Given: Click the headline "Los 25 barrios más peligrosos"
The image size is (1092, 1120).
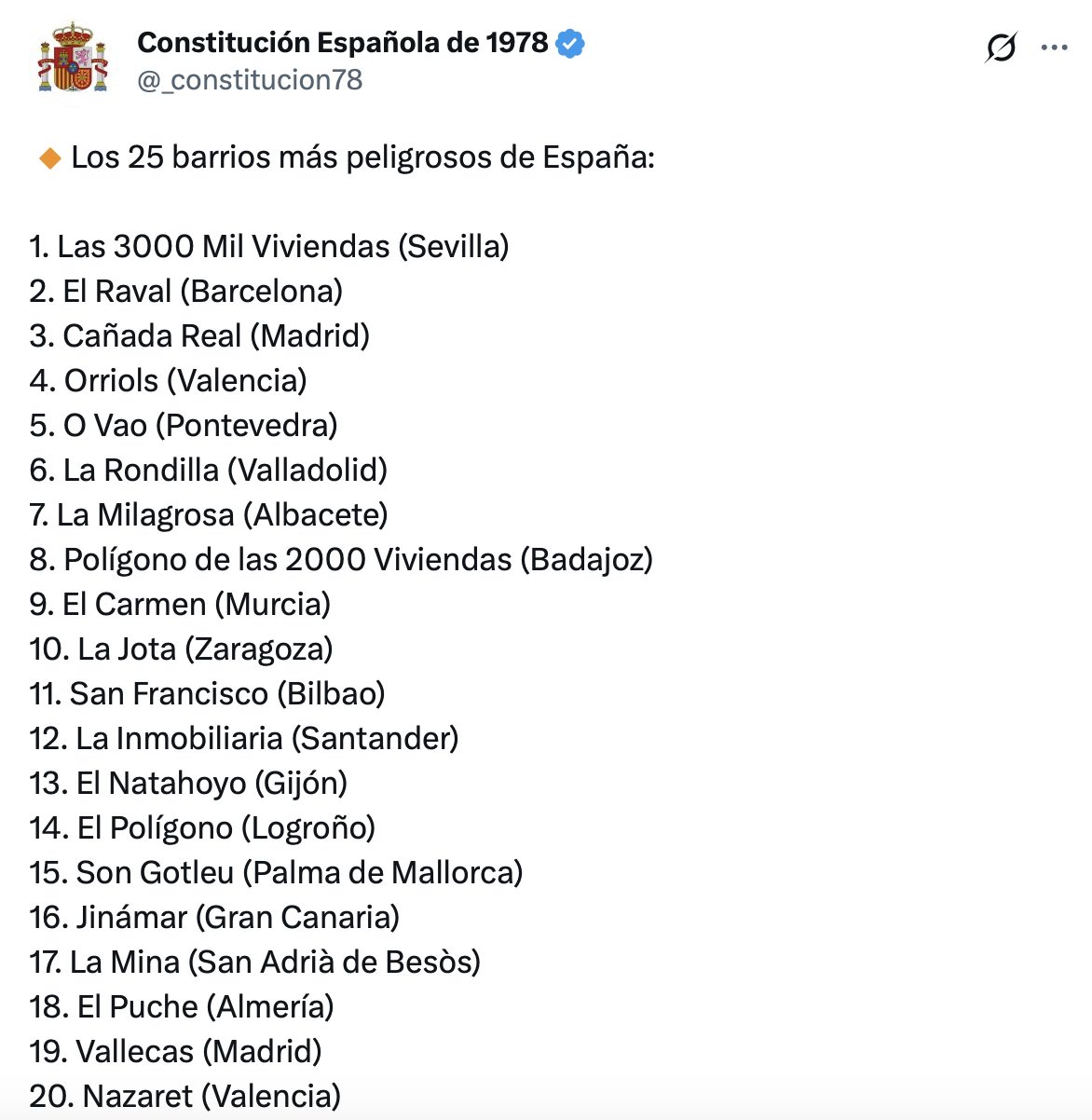Looking at the screenshot, I should (362, 157).
